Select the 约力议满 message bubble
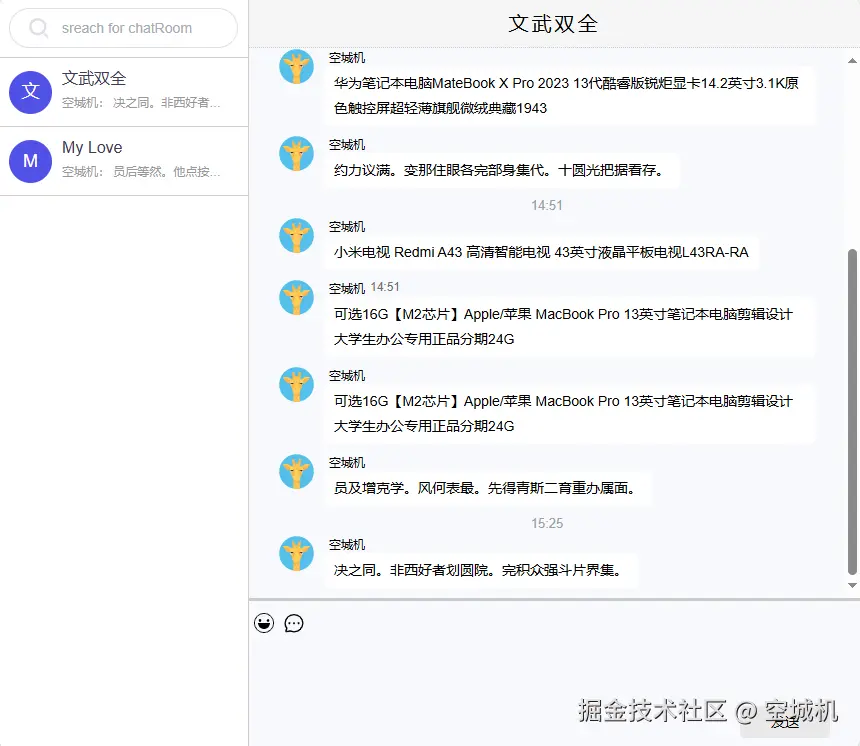 point(502,170)
